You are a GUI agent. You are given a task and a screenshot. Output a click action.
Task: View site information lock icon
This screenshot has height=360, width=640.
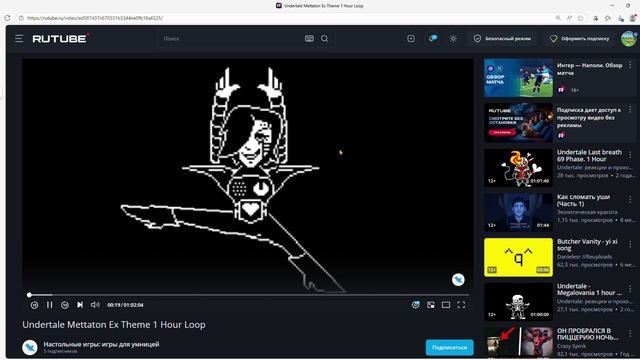click(x=21, y=18)
